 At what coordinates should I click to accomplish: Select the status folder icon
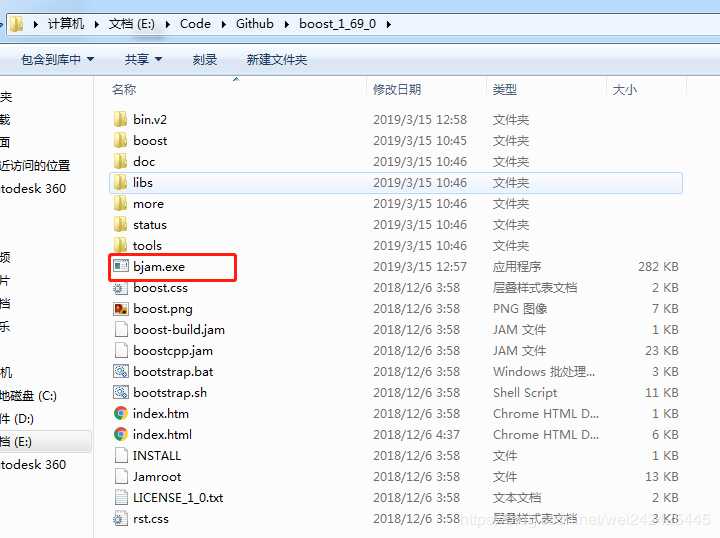[120, 224]
